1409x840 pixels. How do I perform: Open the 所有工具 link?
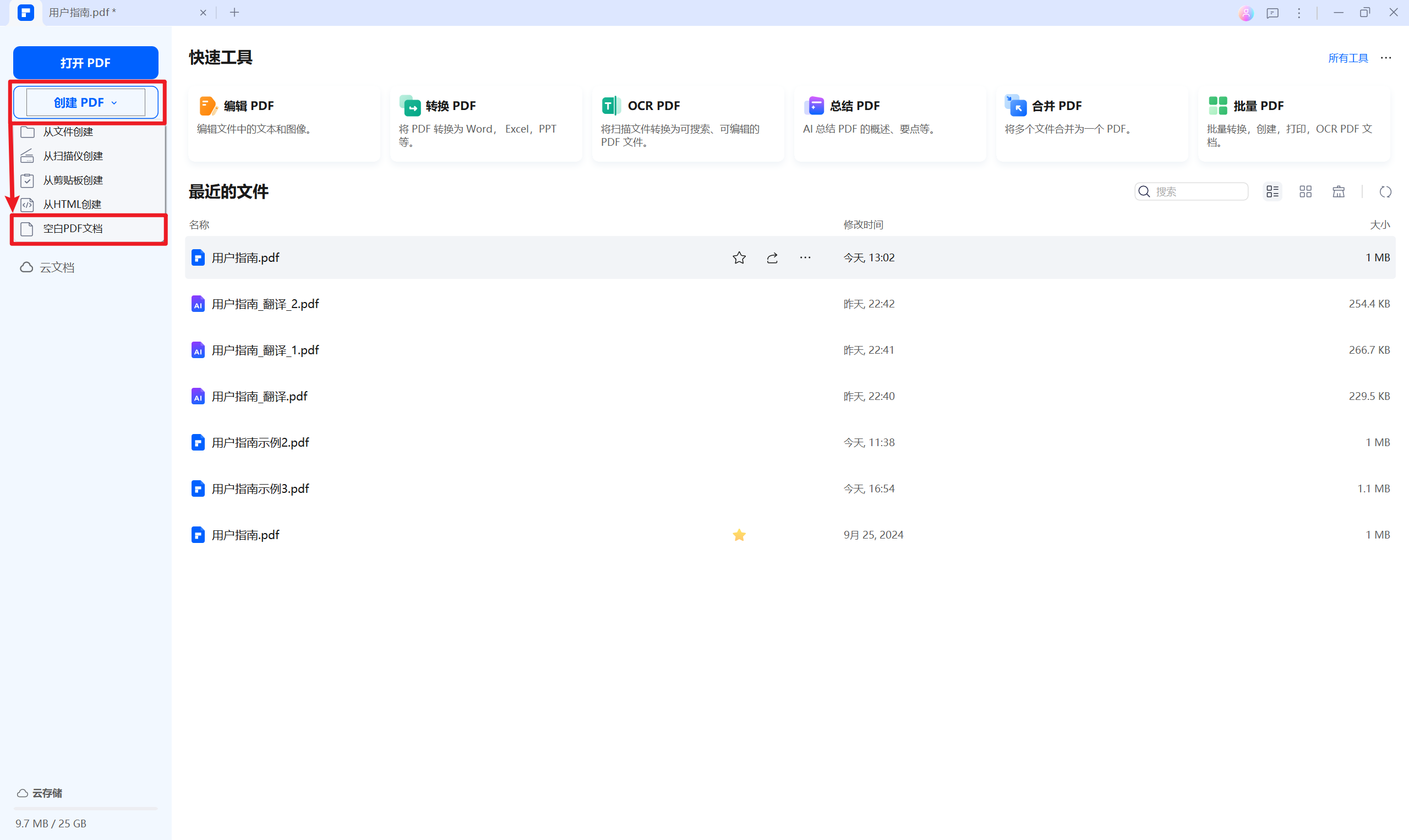1347,58
